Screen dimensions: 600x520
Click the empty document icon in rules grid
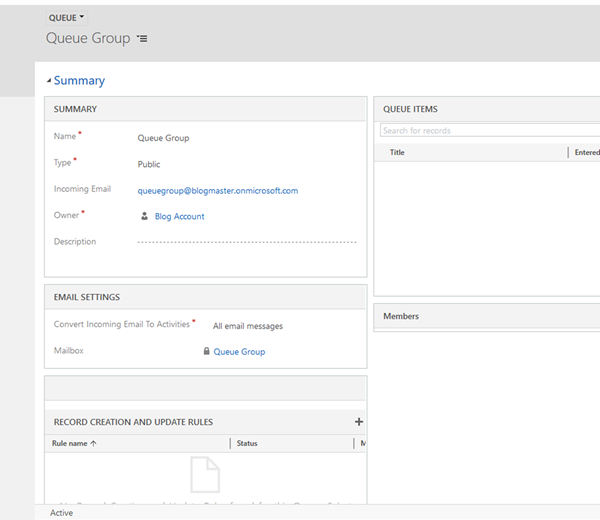point(204,474)
